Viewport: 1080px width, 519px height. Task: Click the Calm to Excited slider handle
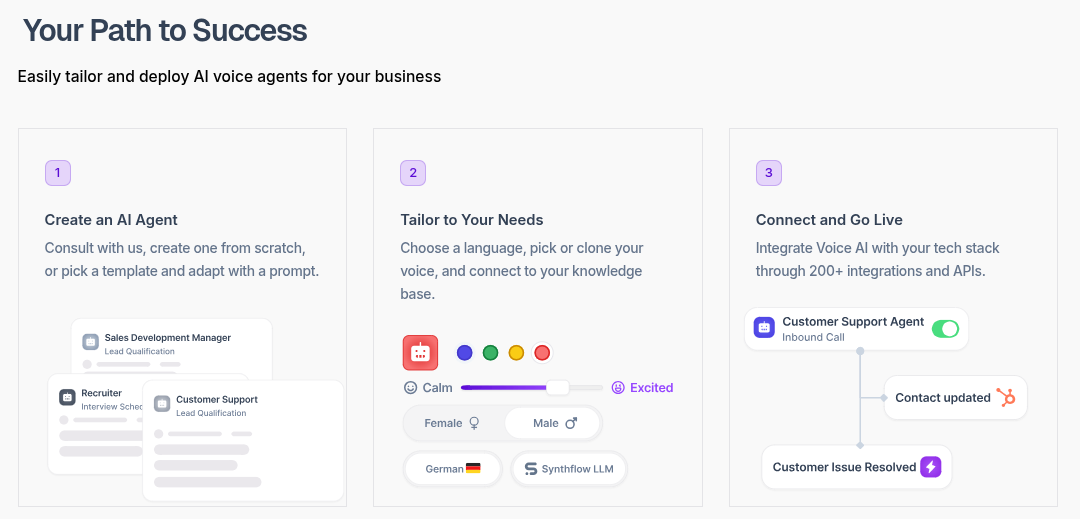pyautogui.click(x=557, y=387)
